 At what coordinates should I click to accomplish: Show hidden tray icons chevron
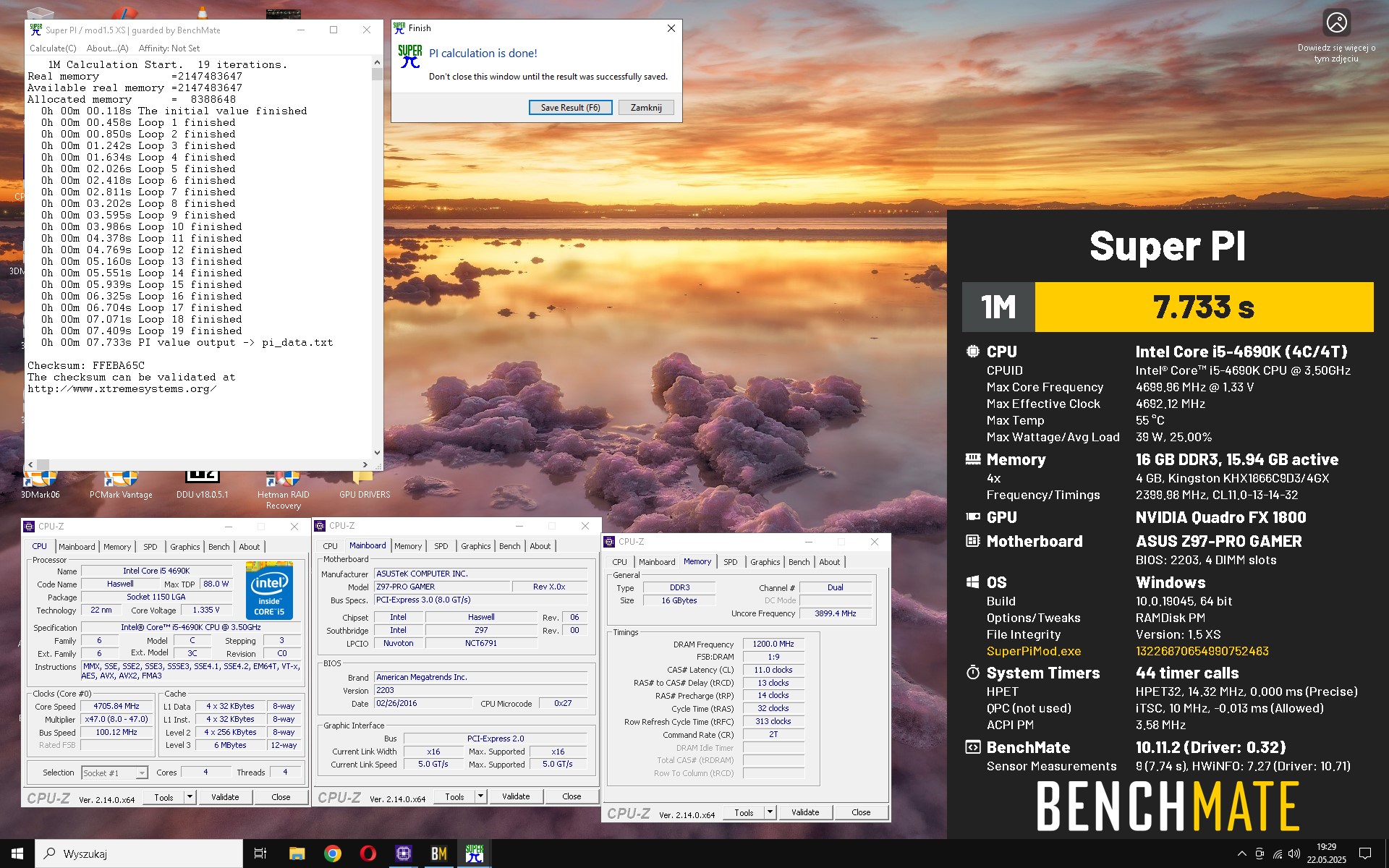pyautogui.click(x=1242, y=854)
